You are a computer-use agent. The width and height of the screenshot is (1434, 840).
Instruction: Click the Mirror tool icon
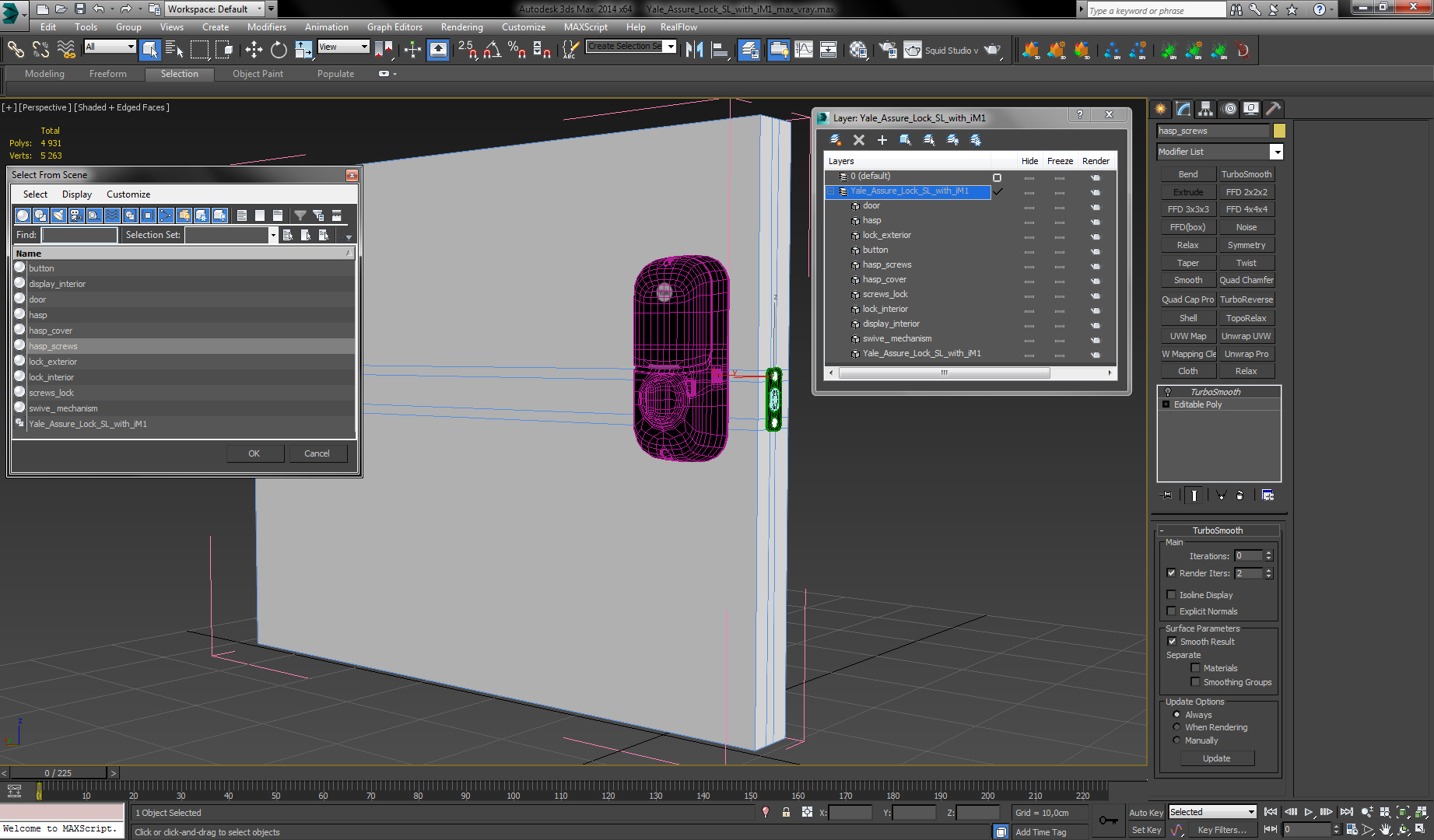pyautogui.click(x=694, y=50)
